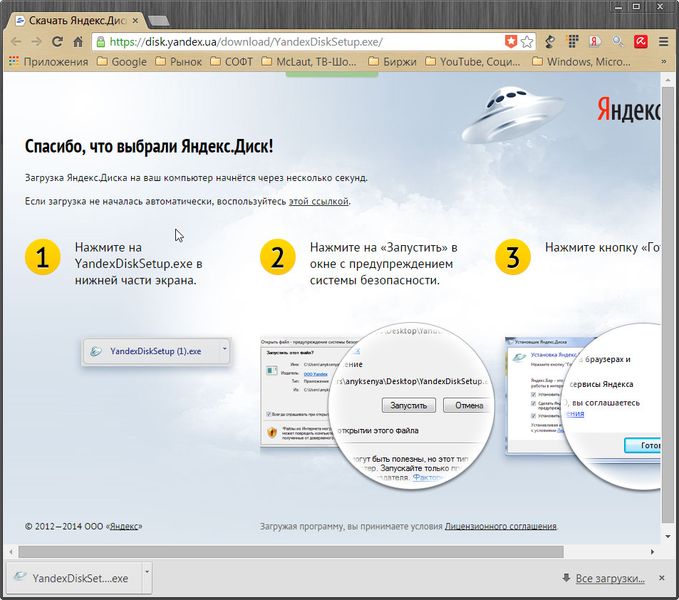Open the Windows, Micro... bookmarks folder
679x600 pixels.
pos(581,62)
